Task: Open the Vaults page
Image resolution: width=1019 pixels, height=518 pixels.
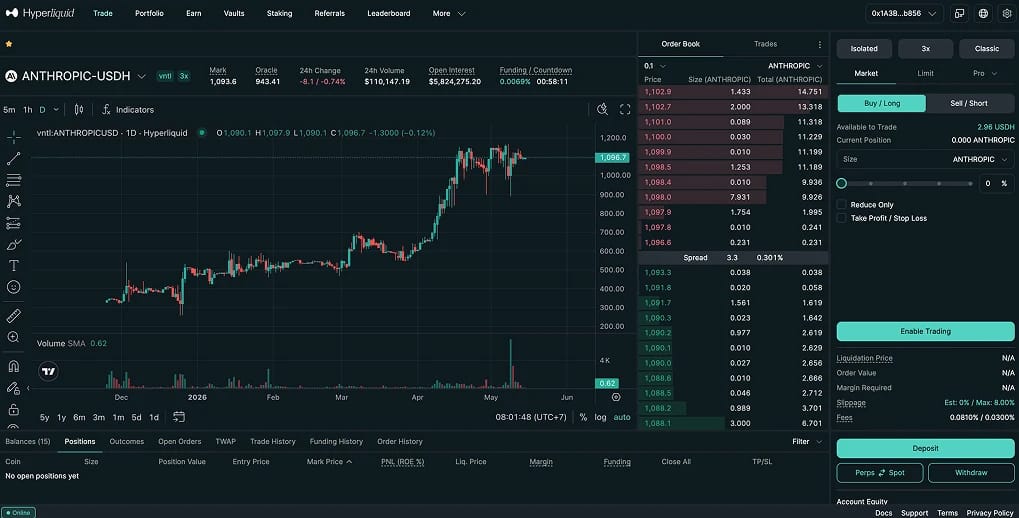Action: [234, 13]
